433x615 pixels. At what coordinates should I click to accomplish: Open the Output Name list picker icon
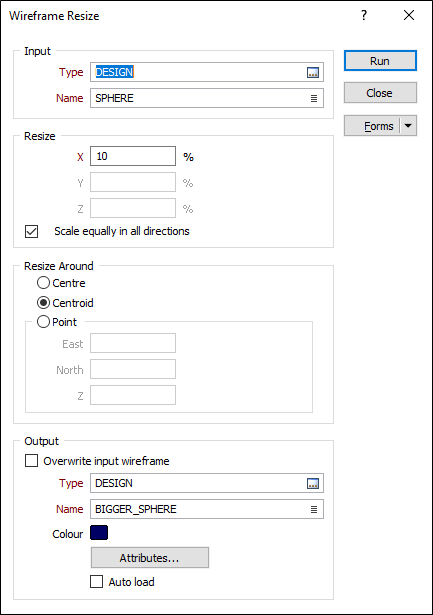point(314,509)
